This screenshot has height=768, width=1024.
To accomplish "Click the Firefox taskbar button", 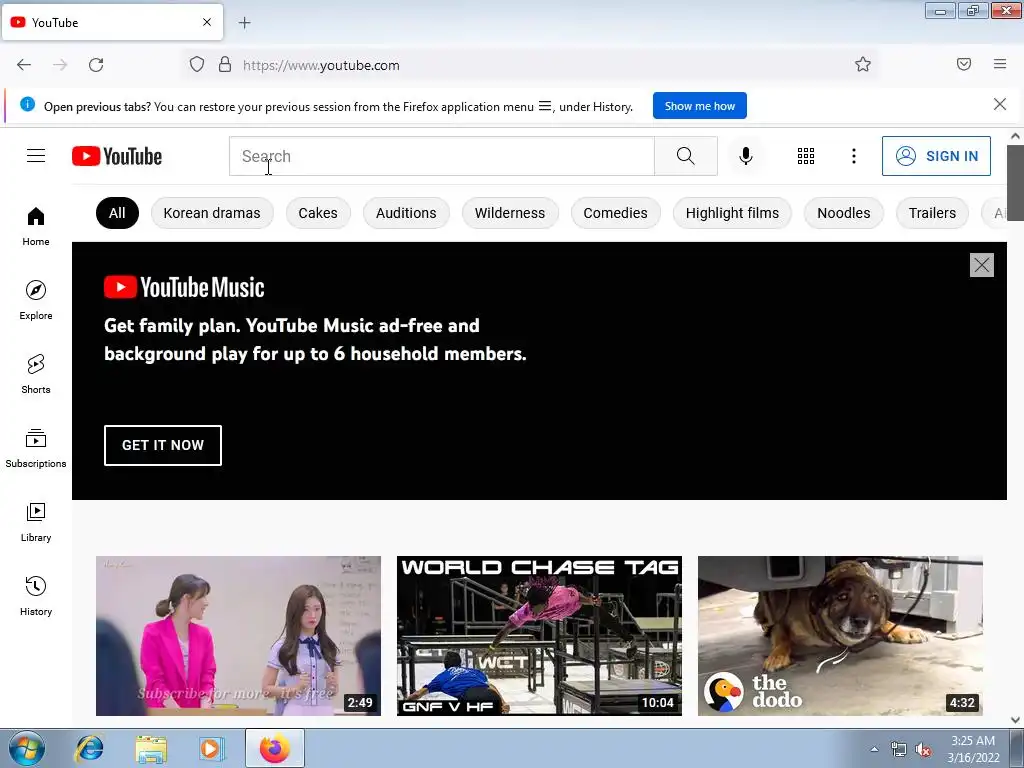I will pos(275,748).
